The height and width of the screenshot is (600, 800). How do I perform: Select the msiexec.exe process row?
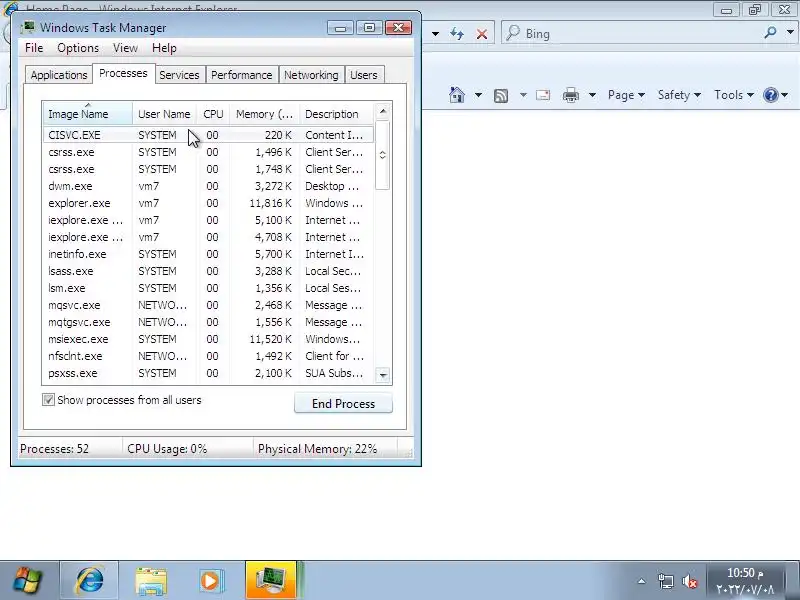click(208, 339)
